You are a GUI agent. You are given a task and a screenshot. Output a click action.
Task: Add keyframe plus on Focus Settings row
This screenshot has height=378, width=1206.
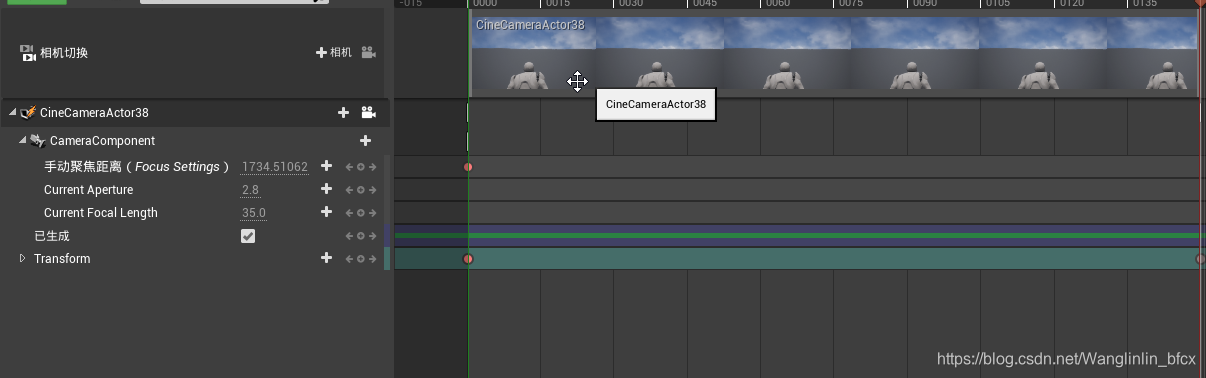(x=326, y=166)
